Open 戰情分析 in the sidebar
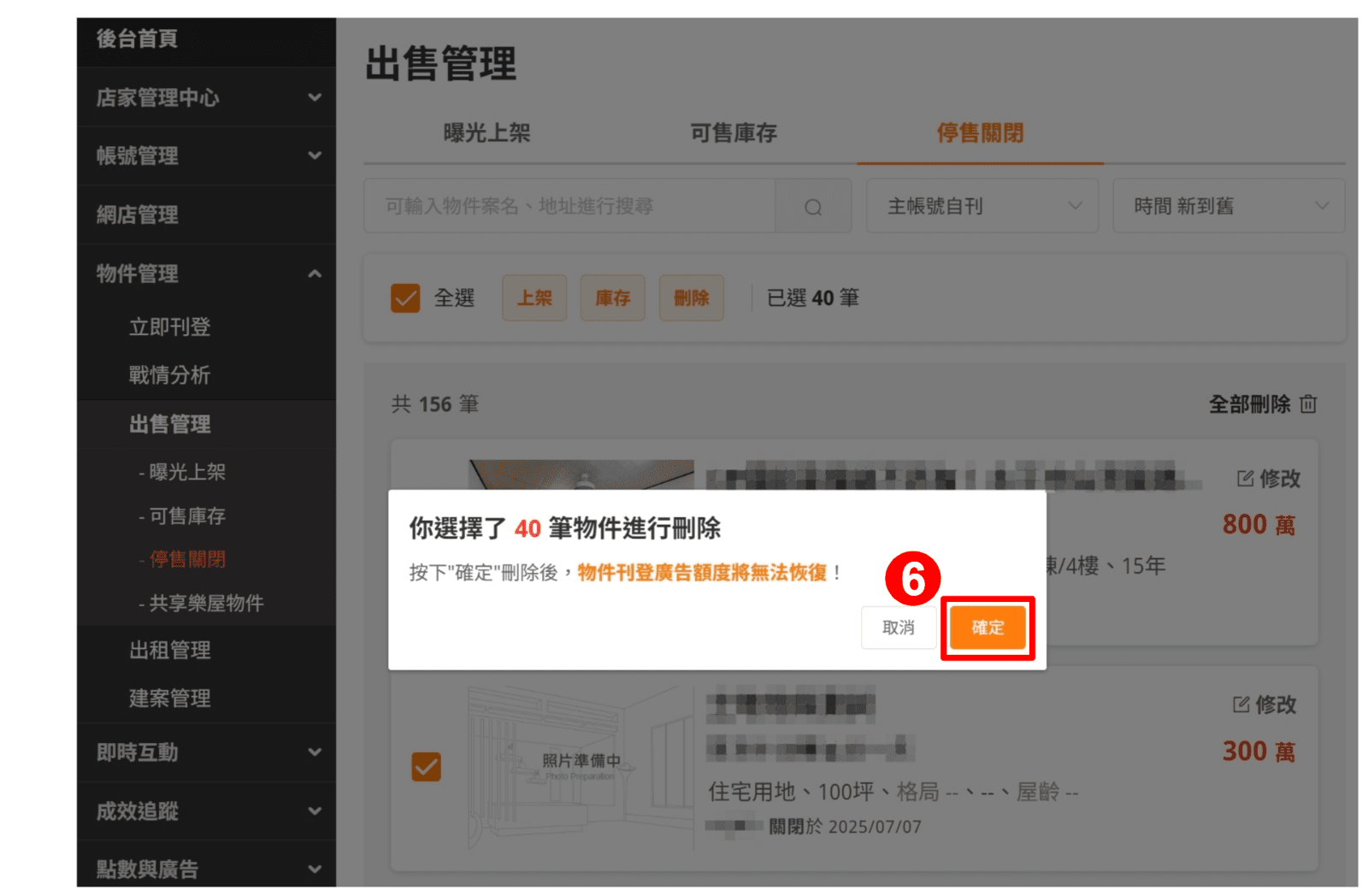 (169, 375)
